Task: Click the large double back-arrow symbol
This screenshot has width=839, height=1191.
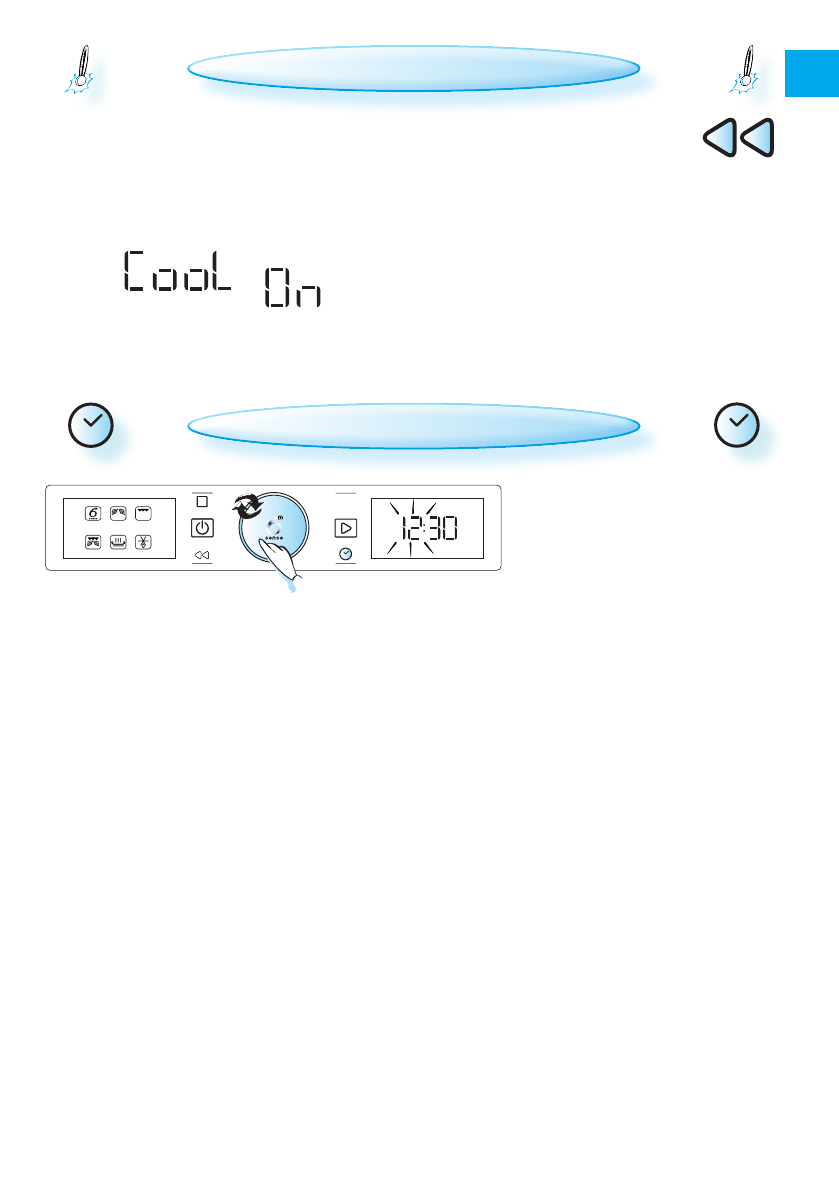Action: [739, 137]
